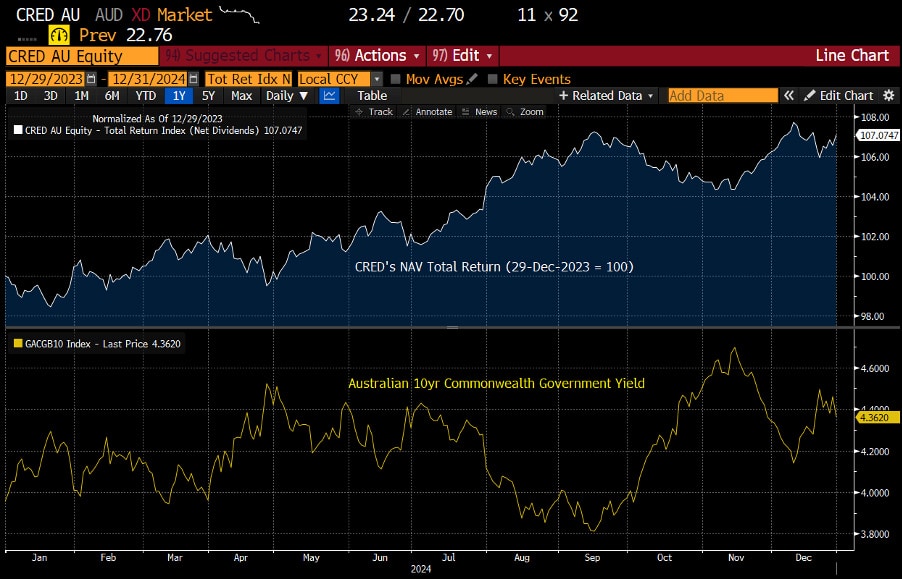Click the 4.3620 yield axis label

click(878, 418)
